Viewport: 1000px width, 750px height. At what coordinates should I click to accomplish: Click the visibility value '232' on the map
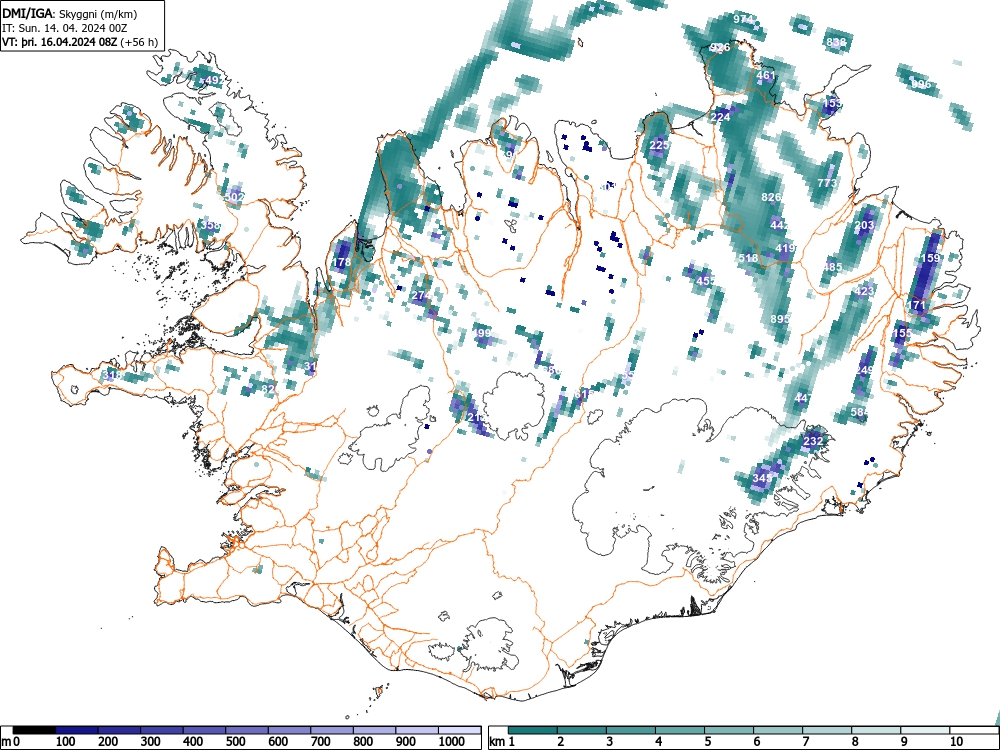813,441
